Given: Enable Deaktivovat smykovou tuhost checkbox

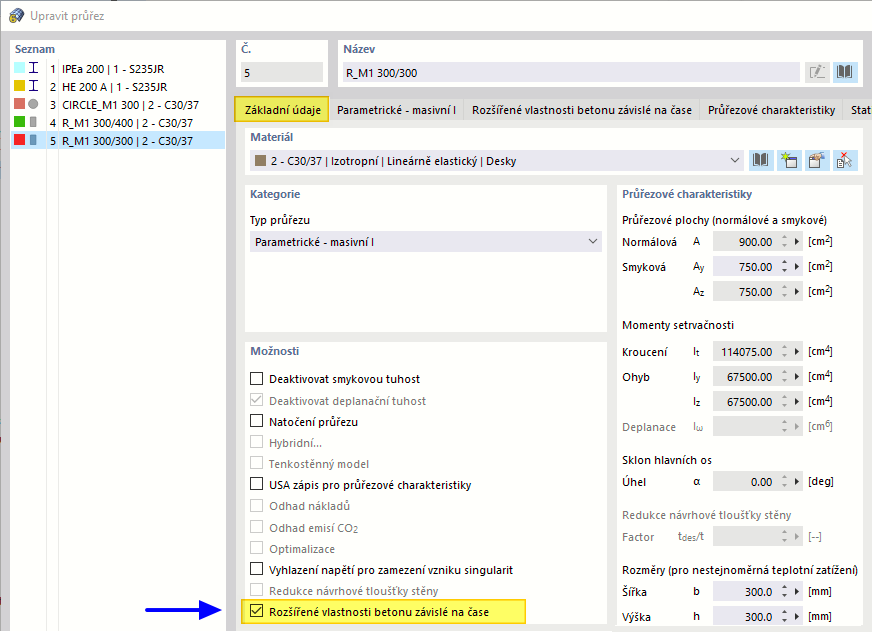Looking at the screenshot, I should pyautogui.click(x=256, y=379).
